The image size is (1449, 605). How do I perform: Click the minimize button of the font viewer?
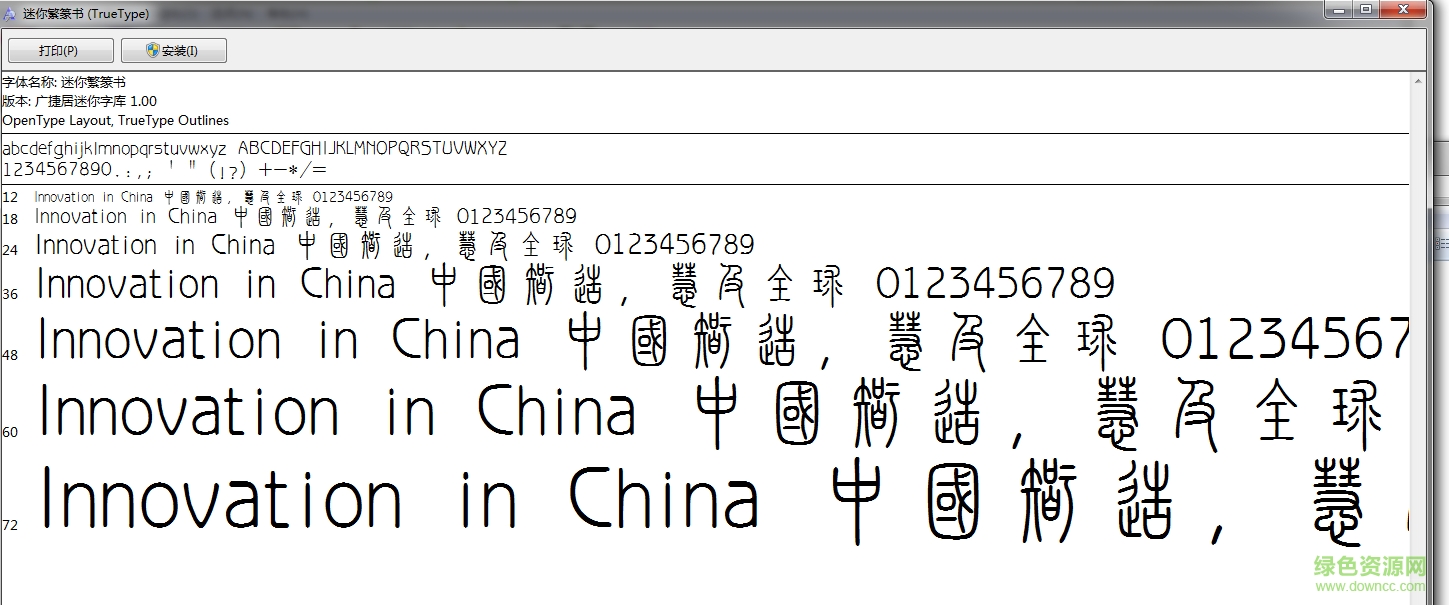click(1337, 9)
